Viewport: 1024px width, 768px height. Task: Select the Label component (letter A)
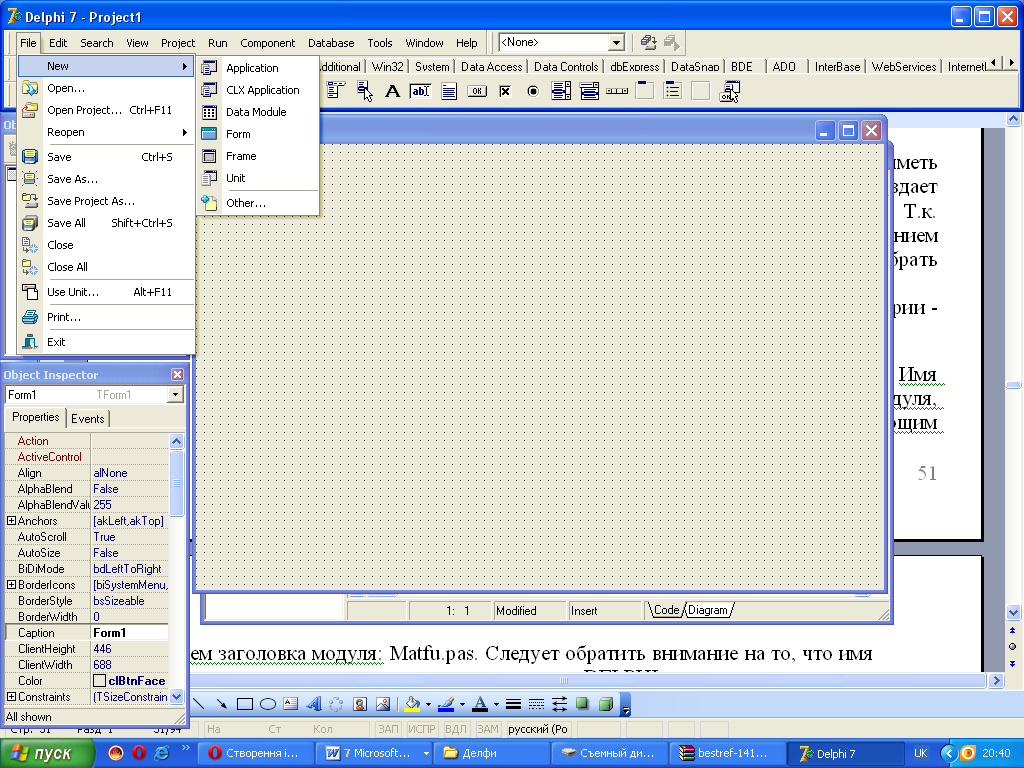392,91
